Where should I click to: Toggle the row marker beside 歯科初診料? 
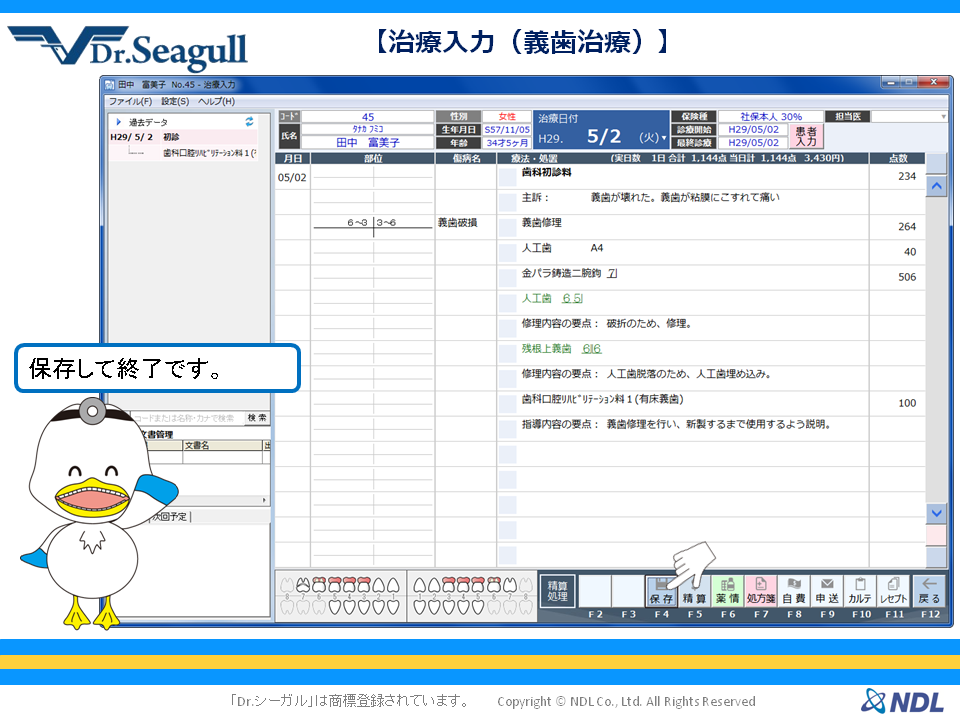coord(508,178)
